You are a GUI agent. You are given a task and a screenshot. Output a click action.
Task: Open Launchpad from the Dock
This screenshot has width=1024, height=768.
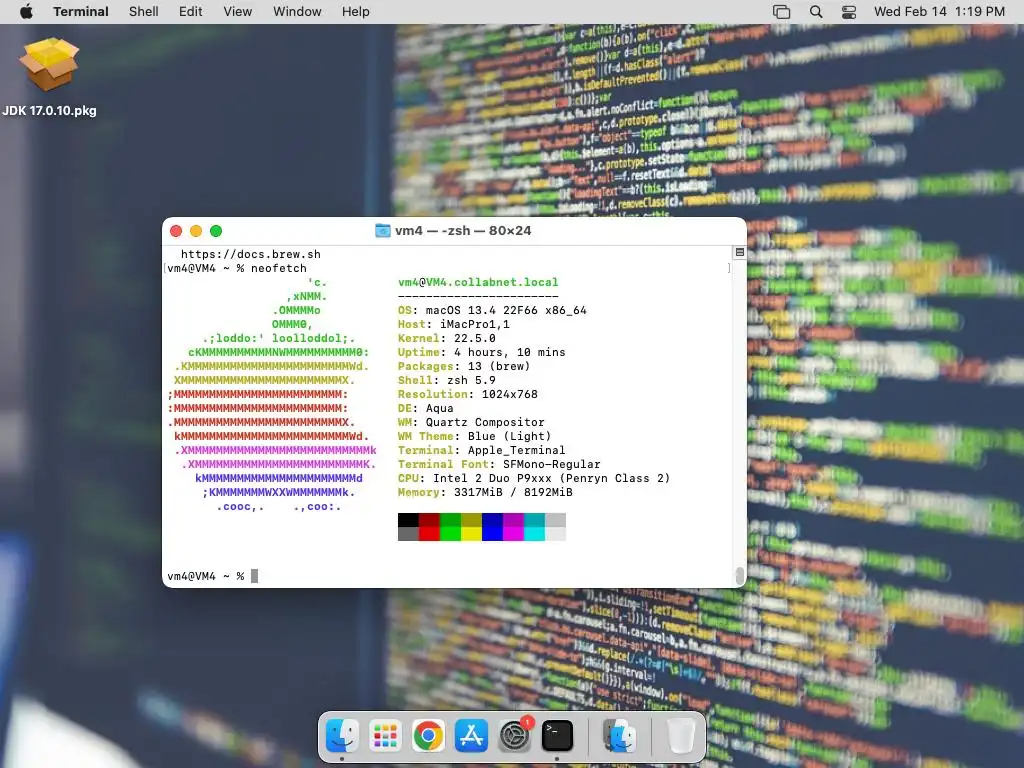click(x=385, y=736)
